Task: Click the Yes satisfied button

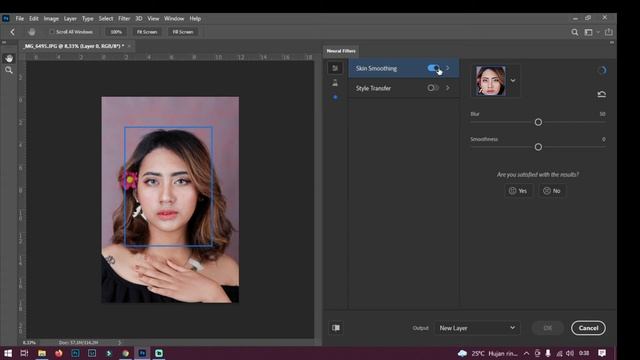Action: (518, 191)
